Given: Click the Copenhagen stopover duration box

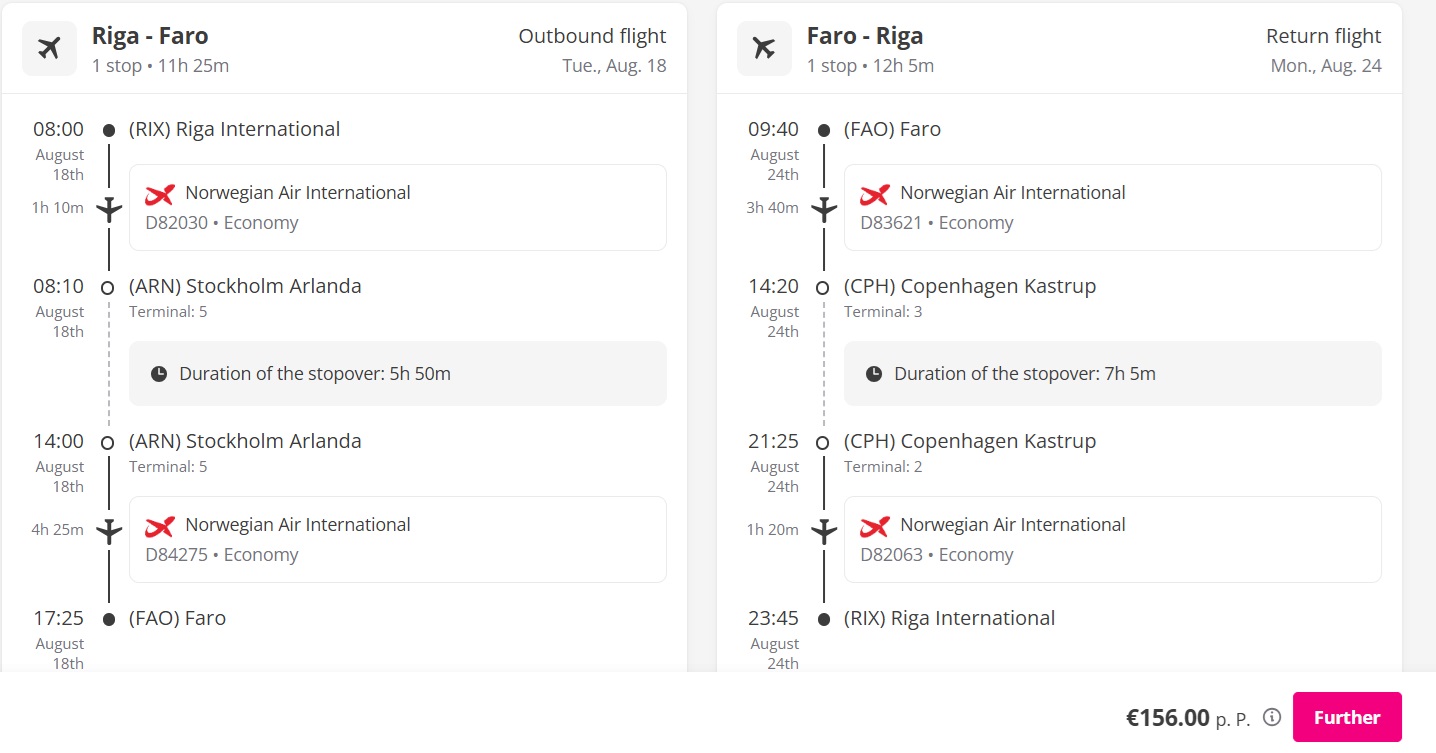Looking at the screenshot, I should coord(1113,374).
